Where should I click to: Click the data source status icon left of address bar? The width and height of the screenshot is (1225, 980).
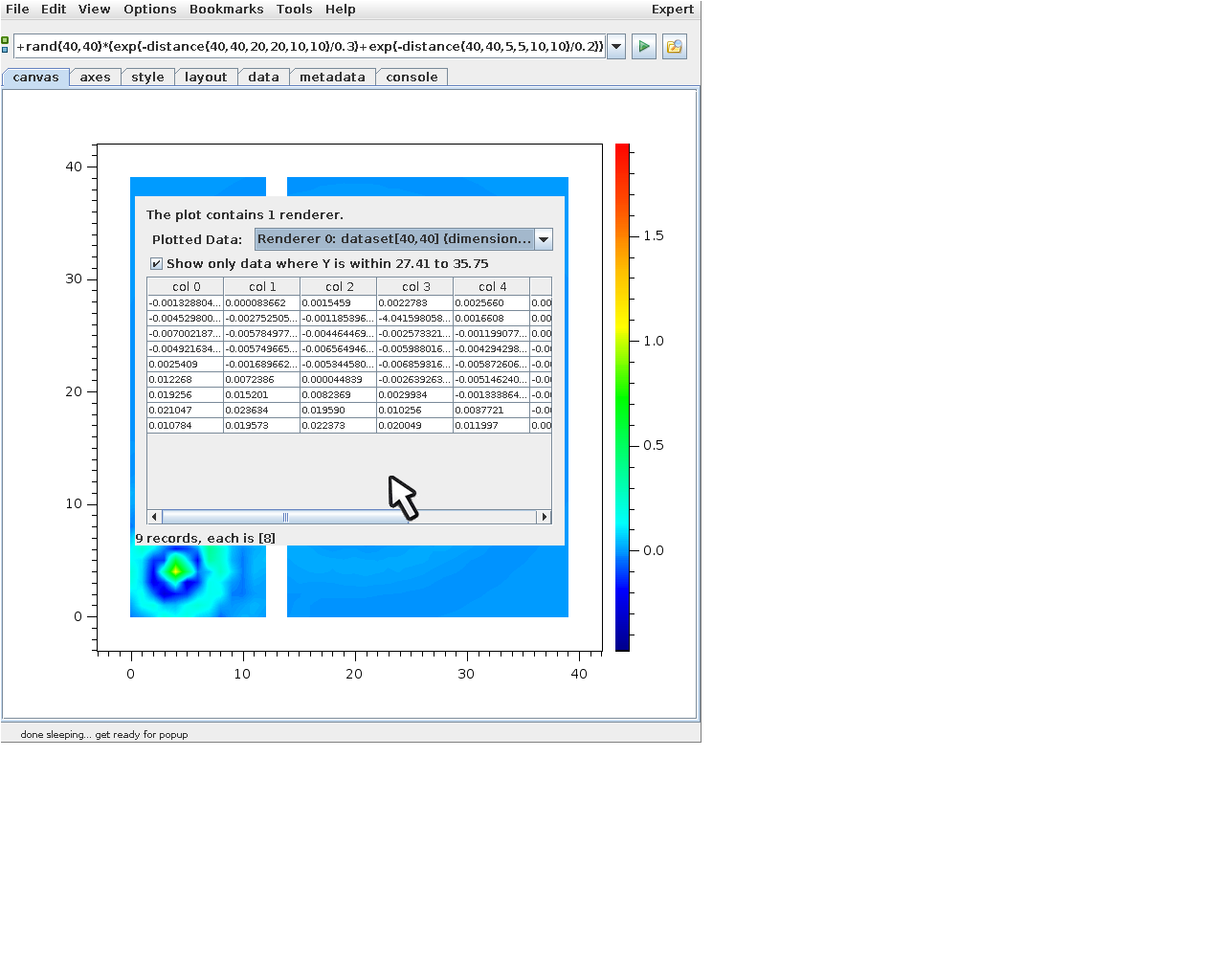click(6, 46)
